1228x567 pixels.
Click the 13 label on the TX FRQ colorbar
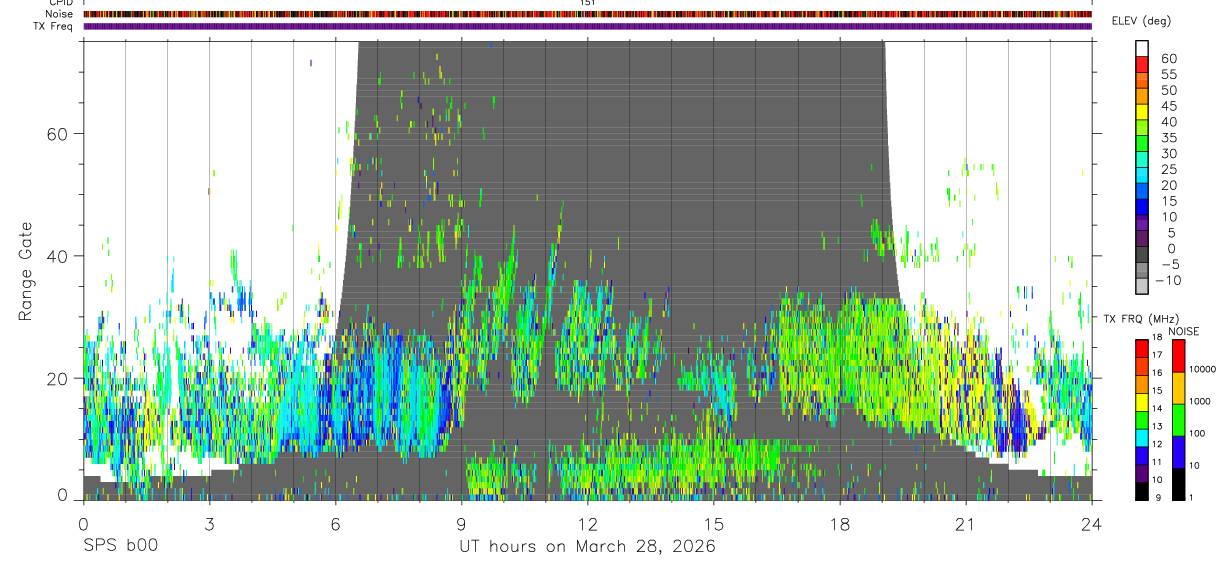(x=1157, y=426)
